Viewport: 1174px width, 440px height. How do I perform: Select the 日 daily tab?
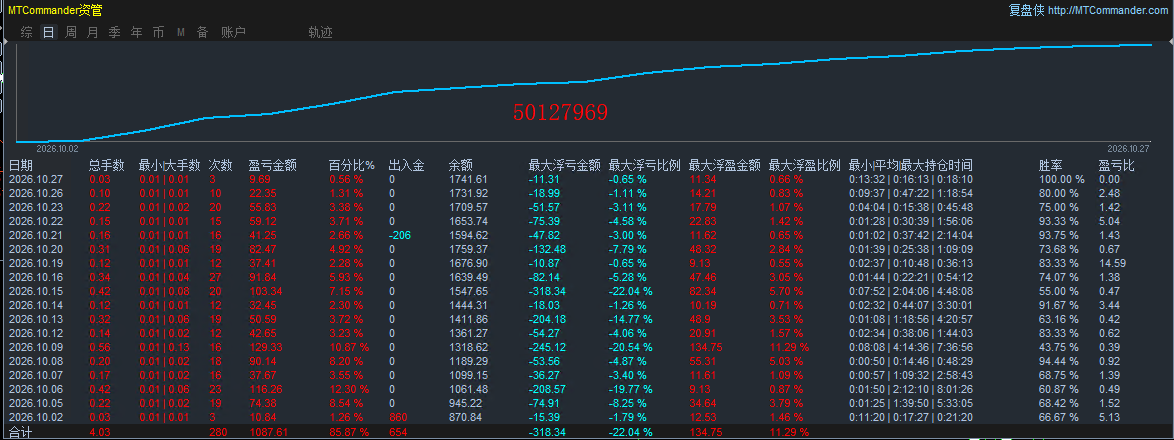coord(49,32)
